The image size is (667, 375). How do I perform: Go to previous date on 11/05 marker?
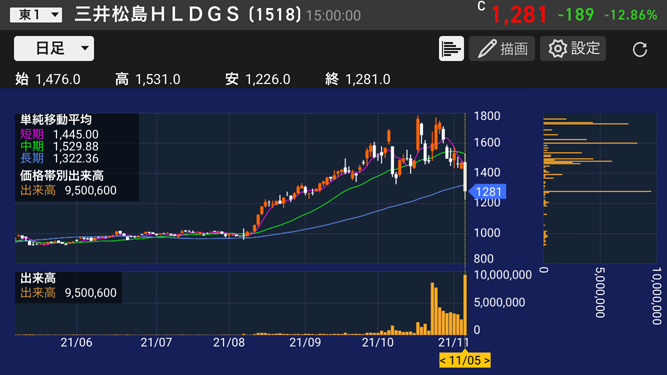point(443,361)
